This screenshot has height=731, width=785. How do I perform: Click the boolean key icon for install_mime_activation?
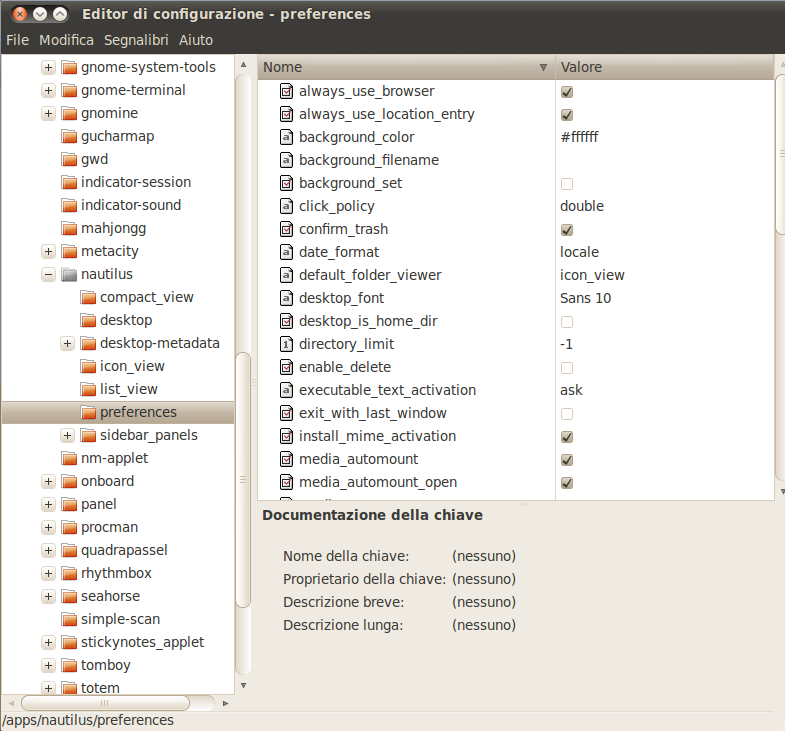(x=286, y=436)
